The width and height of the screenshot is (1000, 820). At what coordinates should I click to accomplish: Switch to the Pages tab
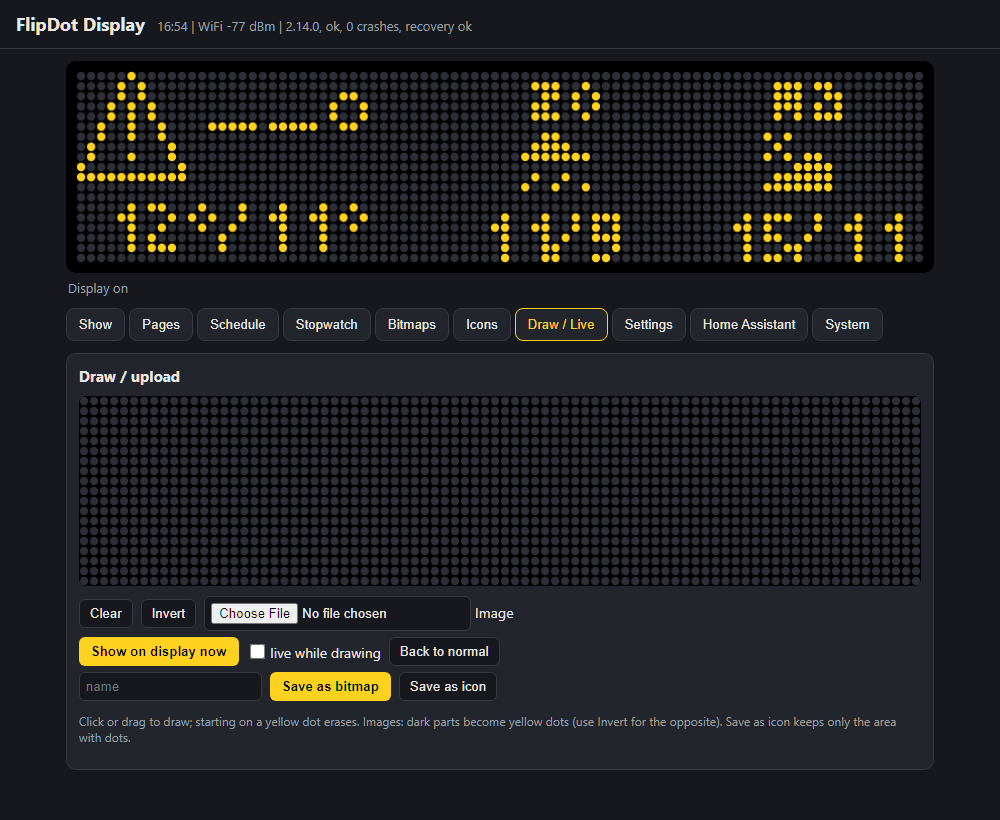161,325
